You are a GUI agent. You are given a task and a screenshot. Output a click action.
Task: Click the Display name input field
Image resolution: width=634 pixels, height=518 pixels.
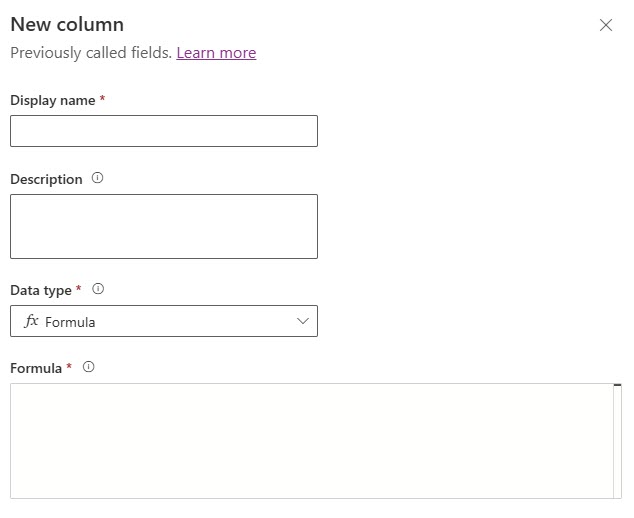(164, 131)
